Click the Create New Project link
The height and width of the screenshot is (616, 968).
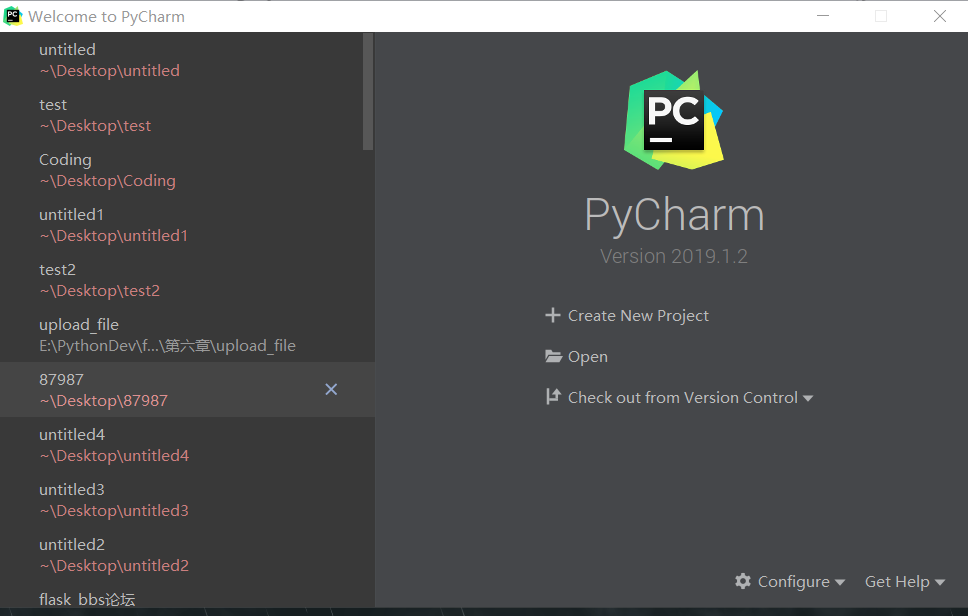point(638,315)
